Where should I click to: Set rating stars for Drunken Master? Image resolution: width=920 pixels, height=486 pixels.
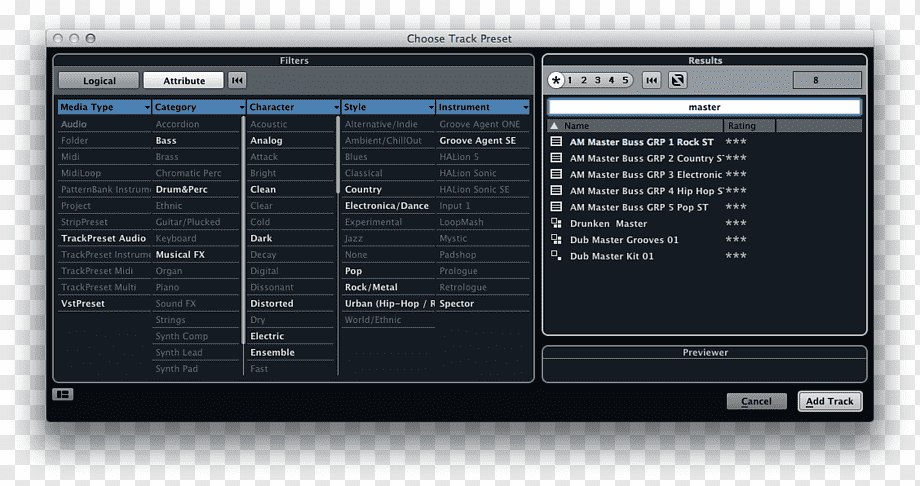(736, 224)
